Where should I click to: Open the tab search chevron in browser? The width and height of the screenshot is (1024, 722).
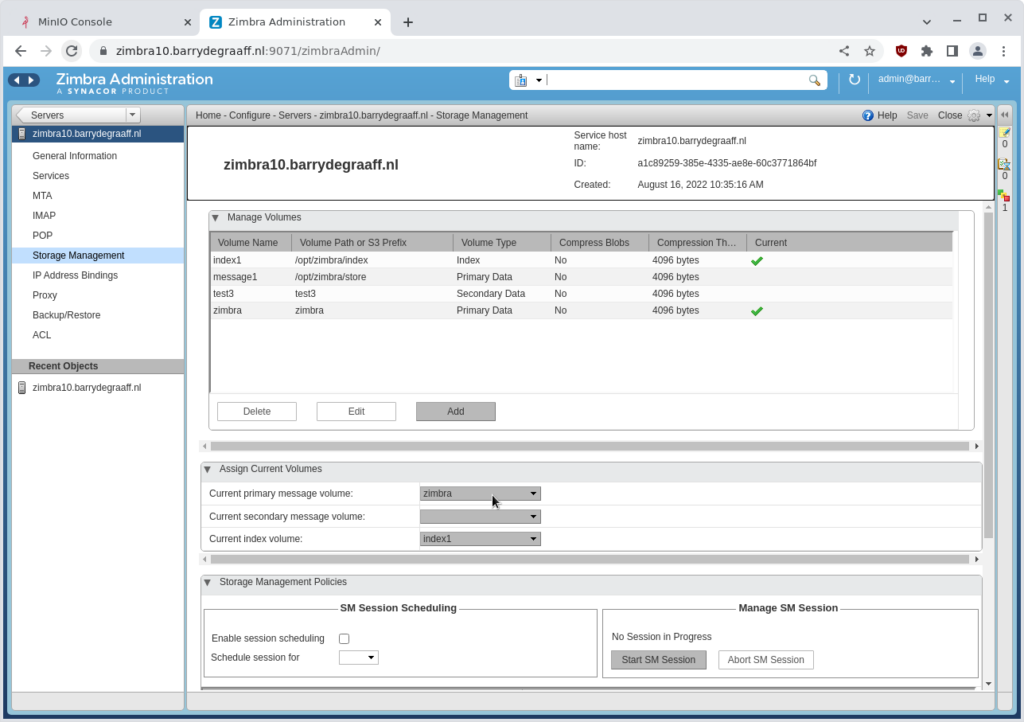pyautogui.click(x=926, y=22)
